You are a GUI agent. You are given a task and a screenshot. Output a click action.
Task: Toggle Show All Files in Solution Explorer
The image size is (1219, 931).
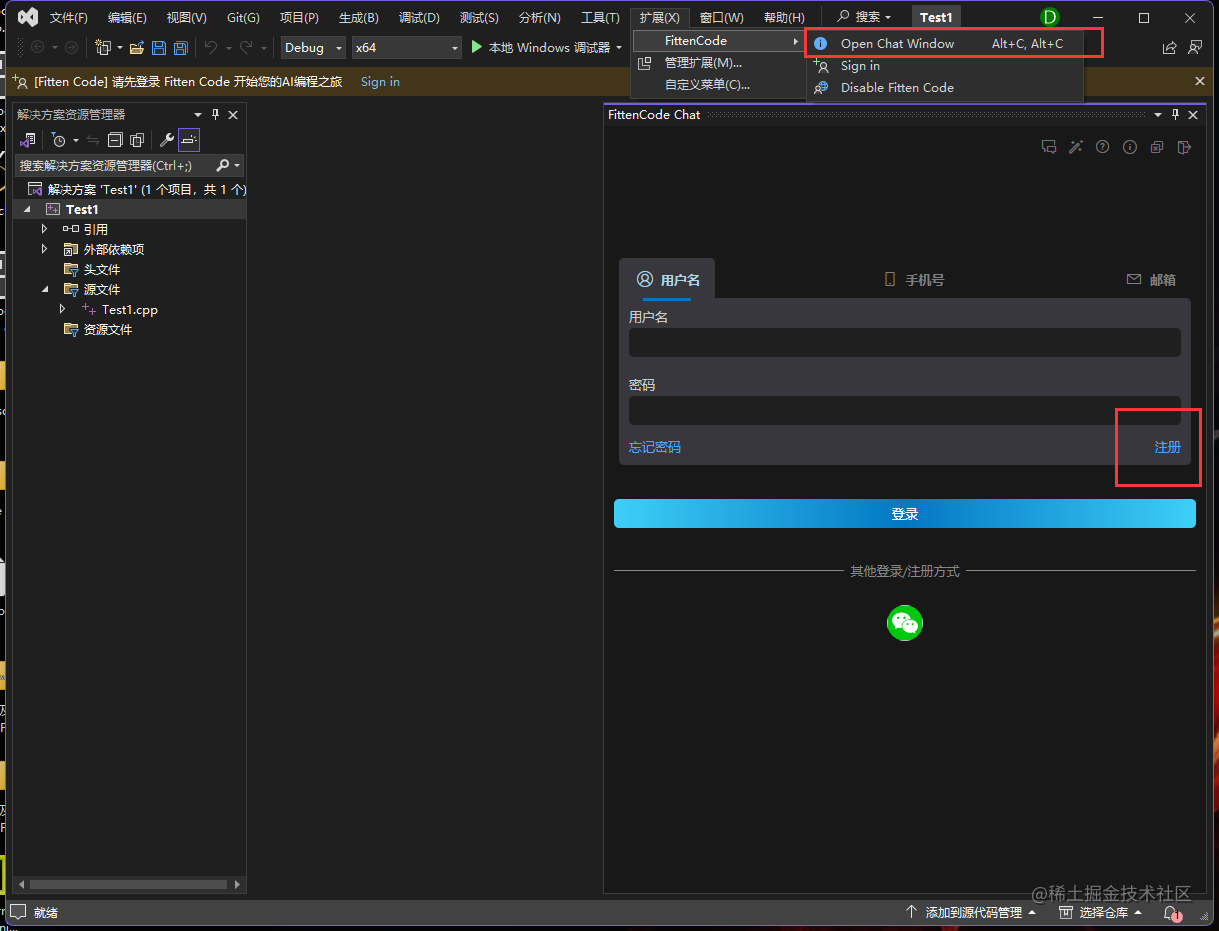click(x=137, y=140)
